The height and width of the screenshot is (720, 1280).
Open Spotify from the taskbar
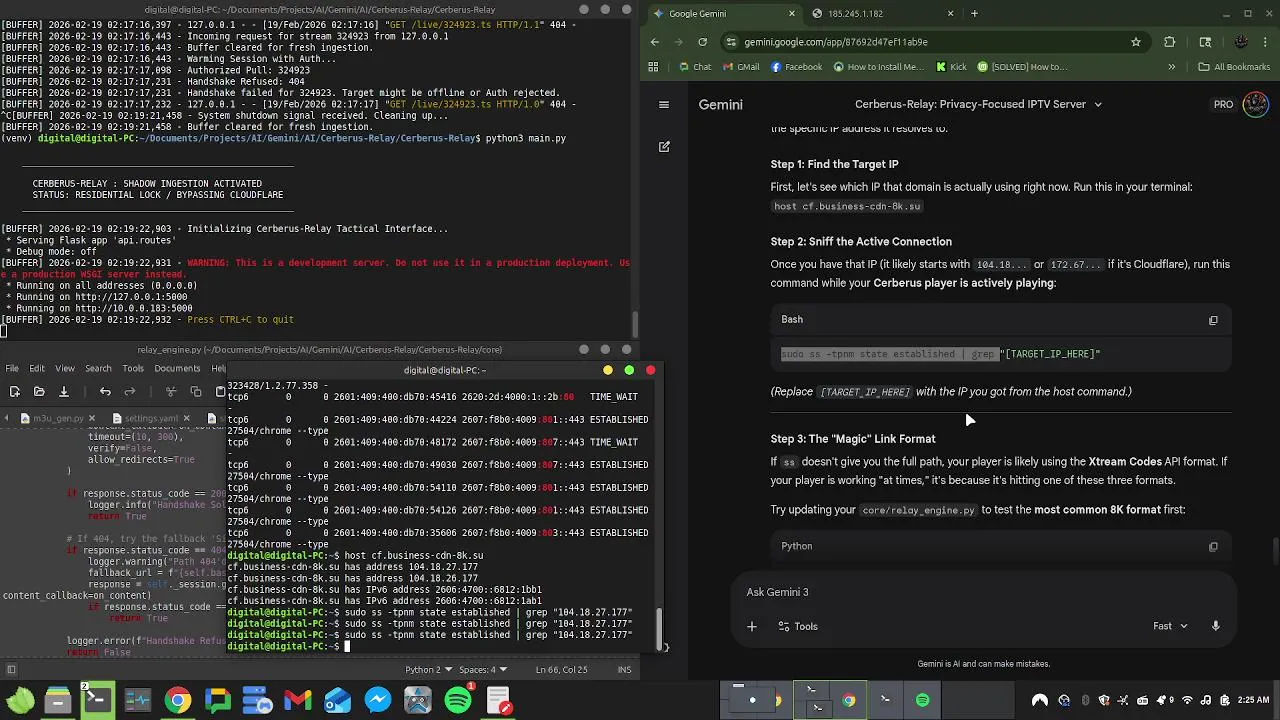[x=458, y=700]
